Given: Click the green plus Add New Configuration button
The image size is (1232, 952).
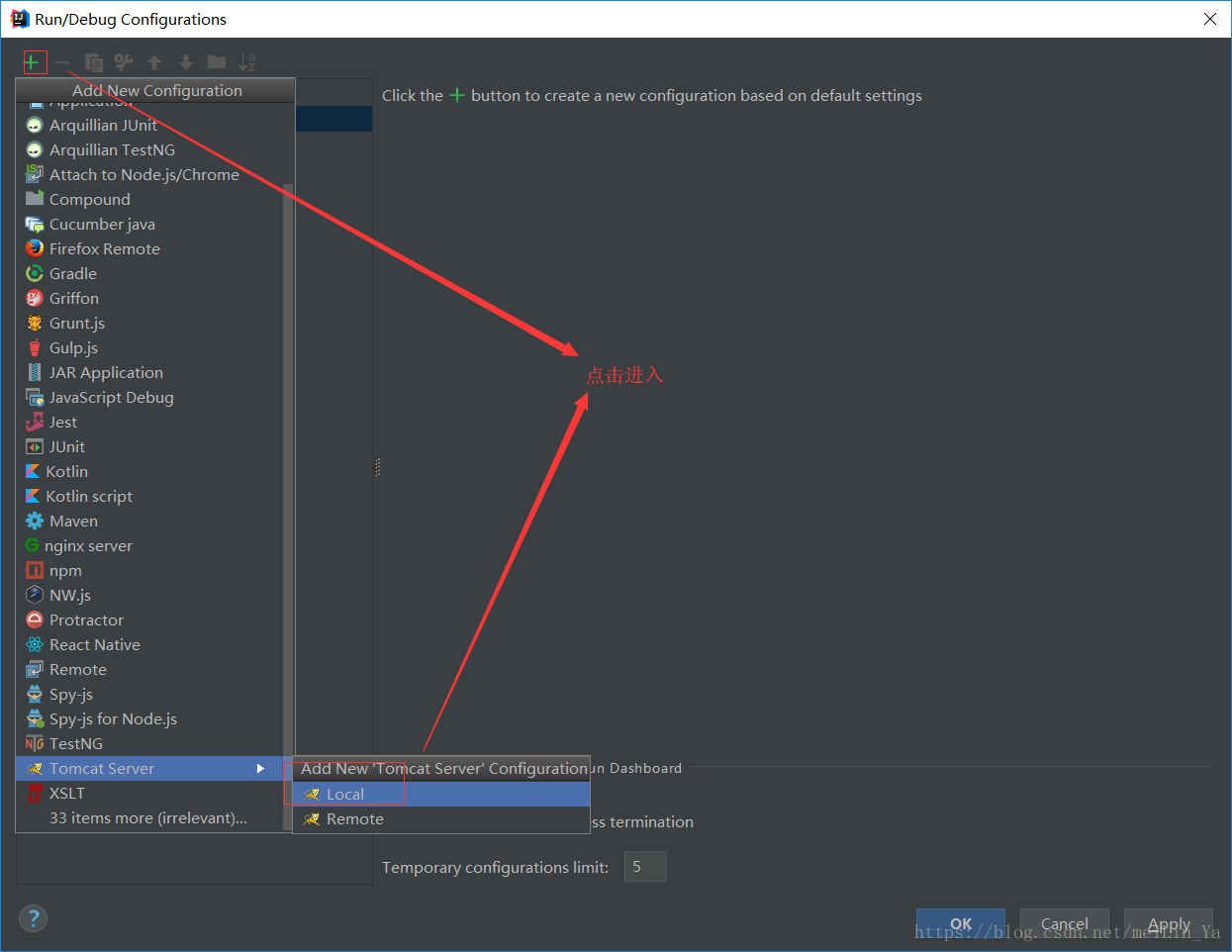Looking at the screenshot, I should [x=32, y=62].
